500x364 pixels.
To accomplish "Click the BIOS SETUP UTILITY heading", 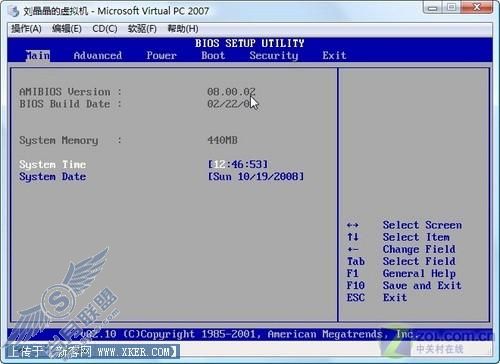I will coord(250,43).
